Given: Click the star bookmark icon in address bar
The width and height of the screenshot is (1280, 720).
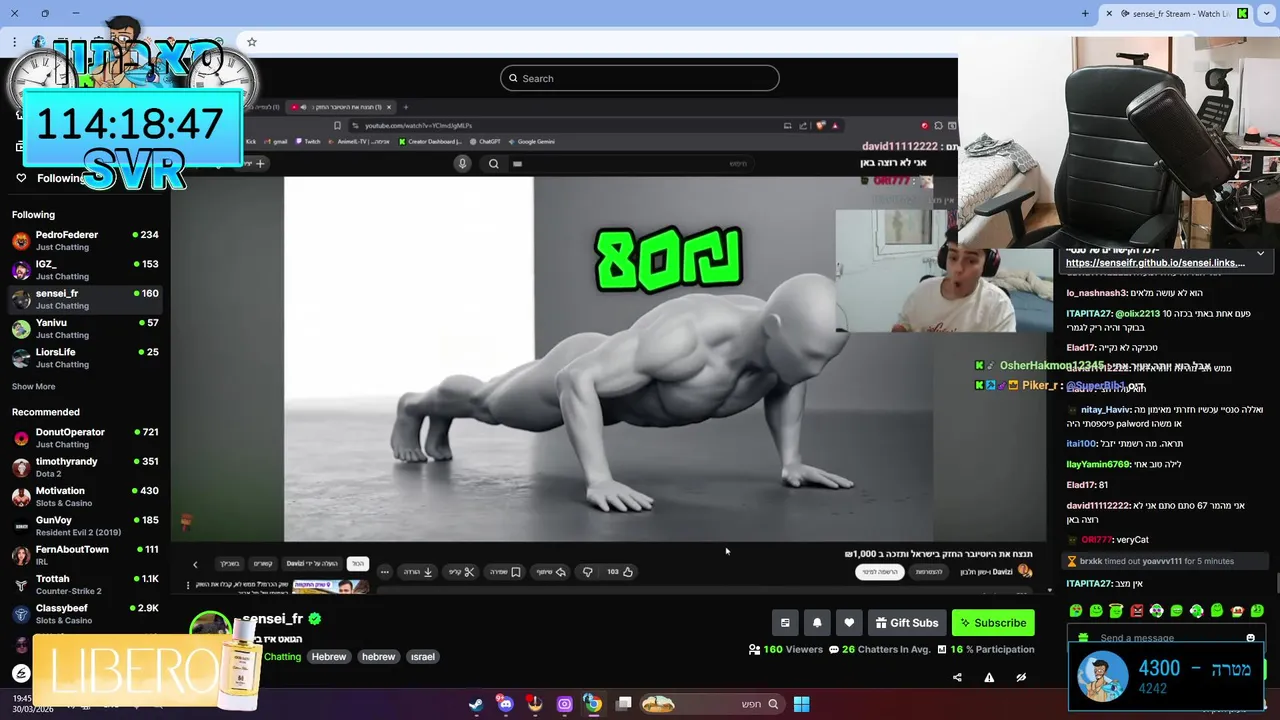Looking at the screenshot, I should [x=252, y=42].
